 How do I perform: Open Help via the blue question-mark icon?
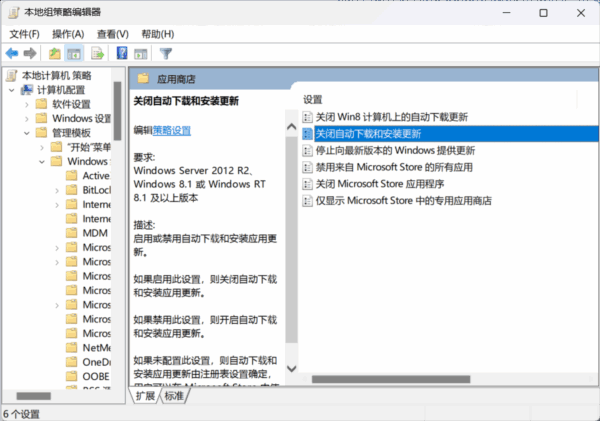click(x=122, y=53)
